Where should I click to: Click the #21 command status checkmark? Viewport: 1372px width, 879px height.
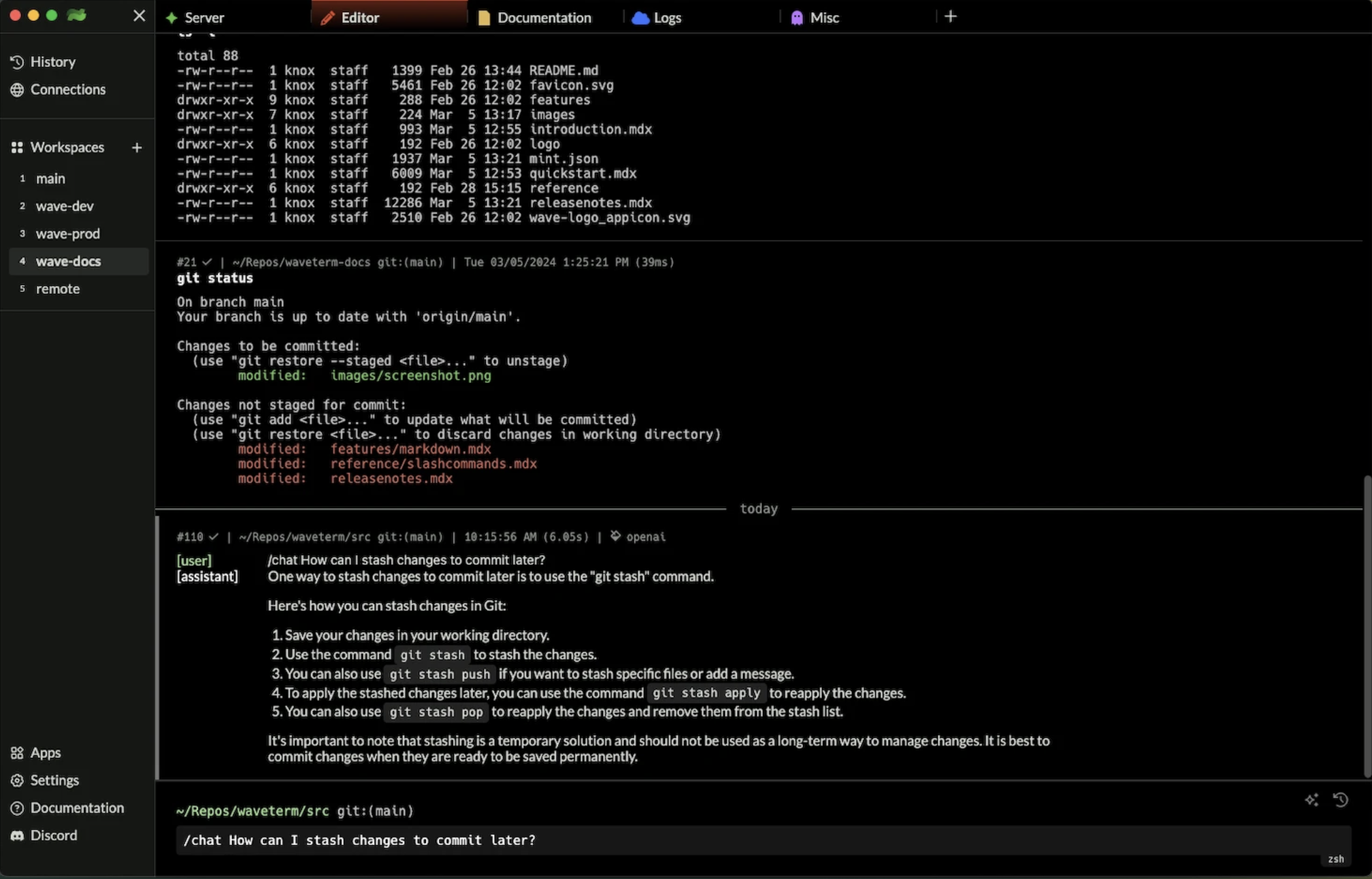click(207, 262)
